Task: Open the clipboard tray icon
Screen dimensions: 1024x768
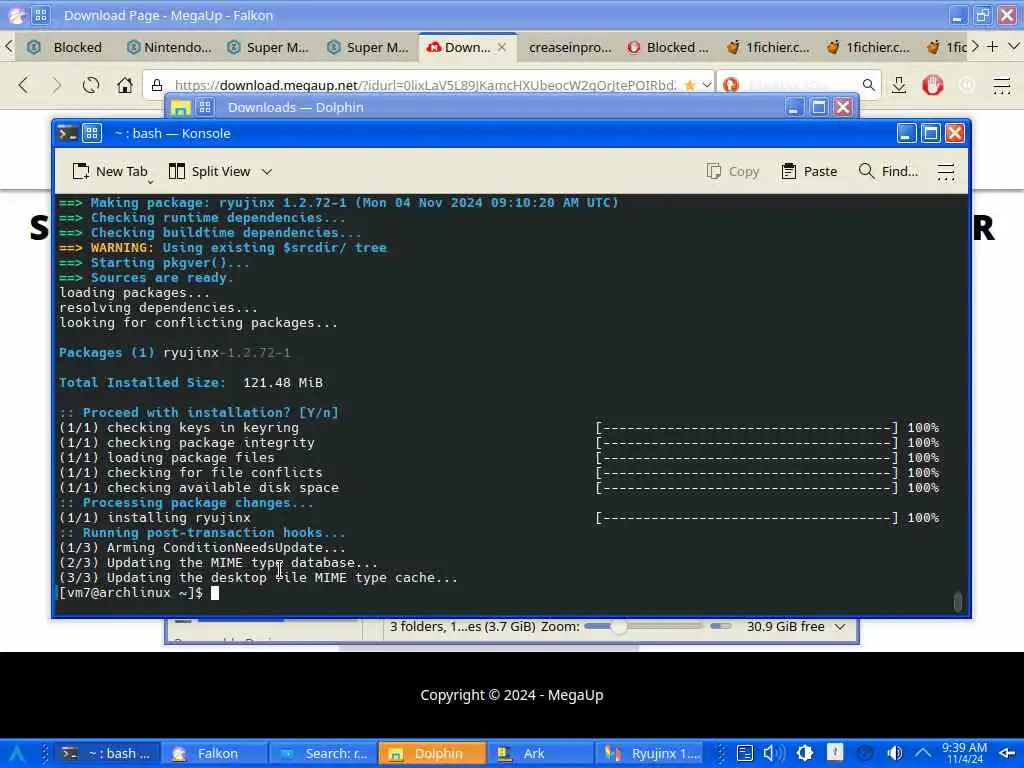Action: point(745,754)
